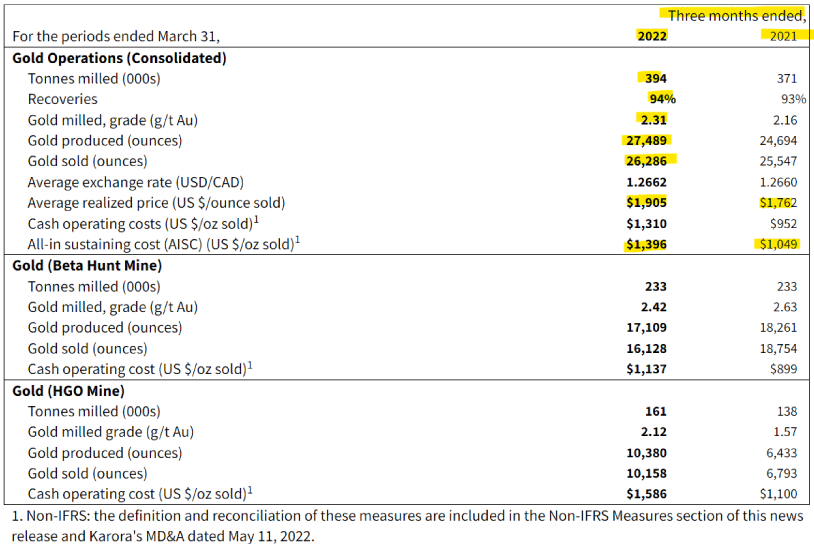Click the 17,109 Beta Hunt gold produced value

click(648, 327)
